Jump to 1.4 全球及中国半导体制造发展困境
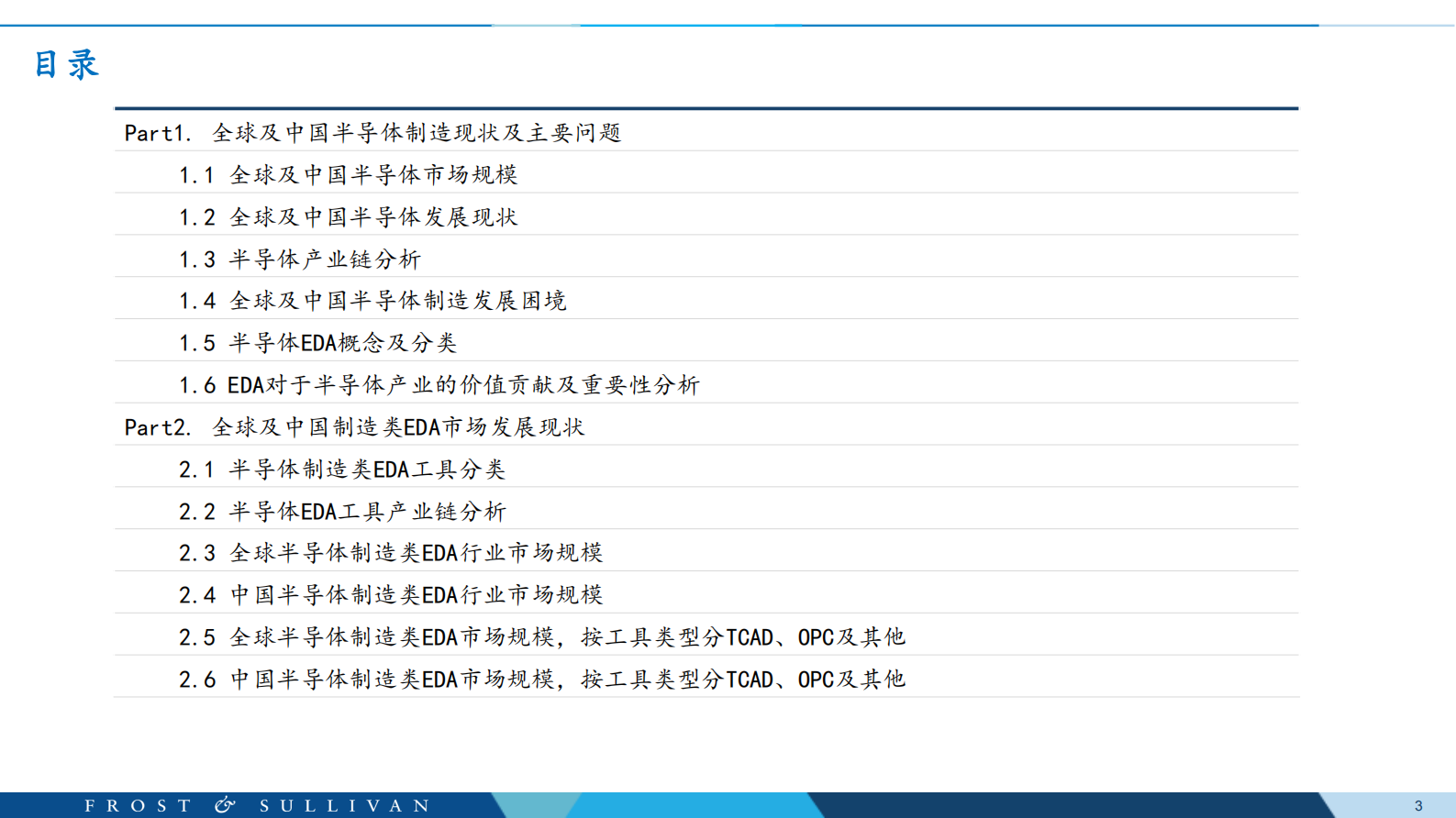1456x818 pixels. (372, 301)
